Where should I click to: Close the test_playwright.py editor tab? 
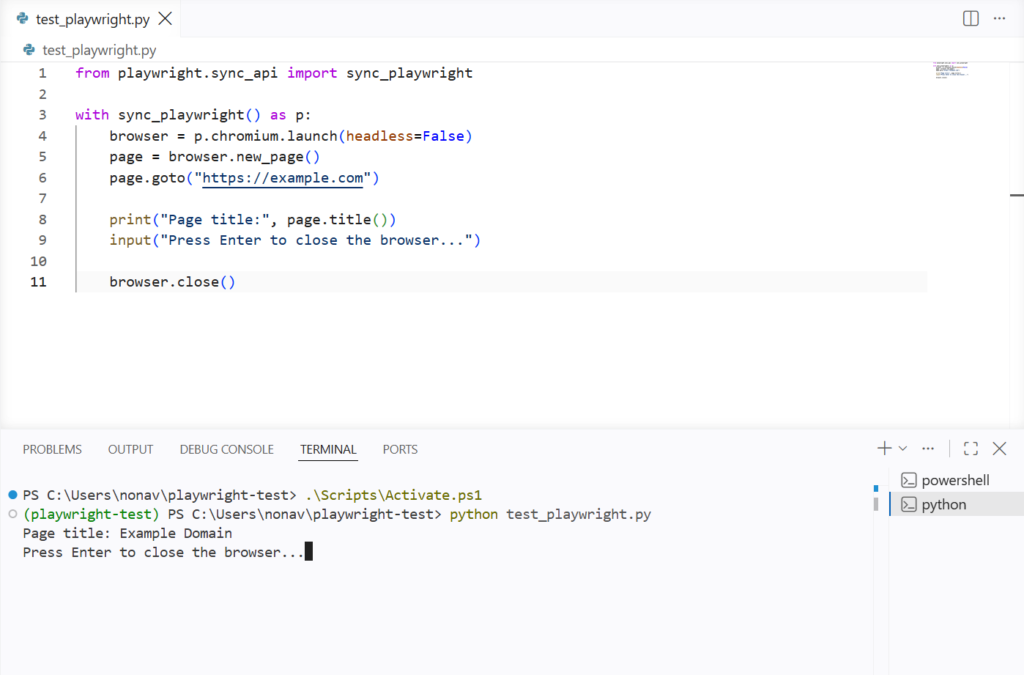165,19
